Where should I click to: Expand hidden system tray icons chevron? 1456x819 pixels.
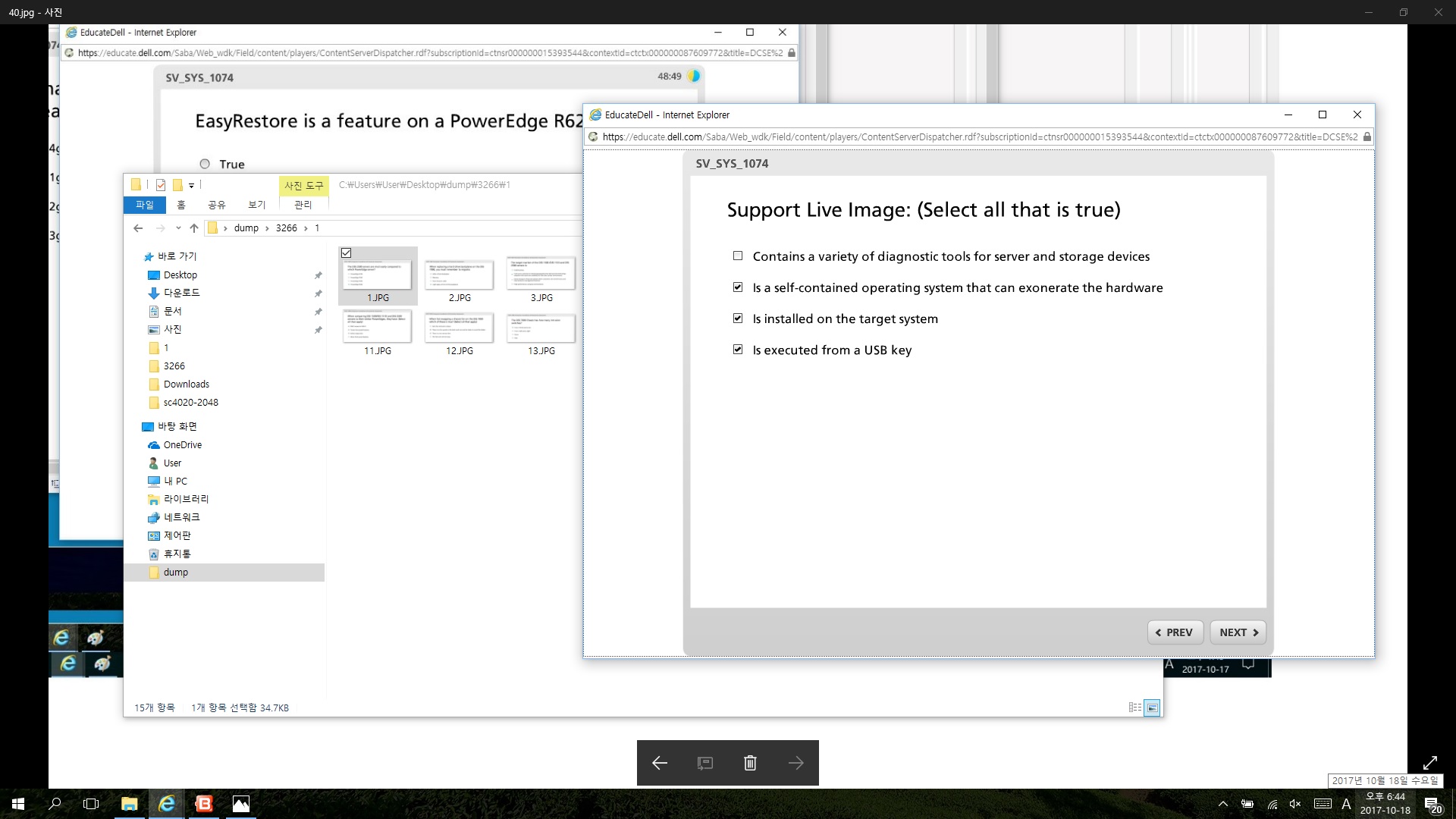coord(1222,804)
